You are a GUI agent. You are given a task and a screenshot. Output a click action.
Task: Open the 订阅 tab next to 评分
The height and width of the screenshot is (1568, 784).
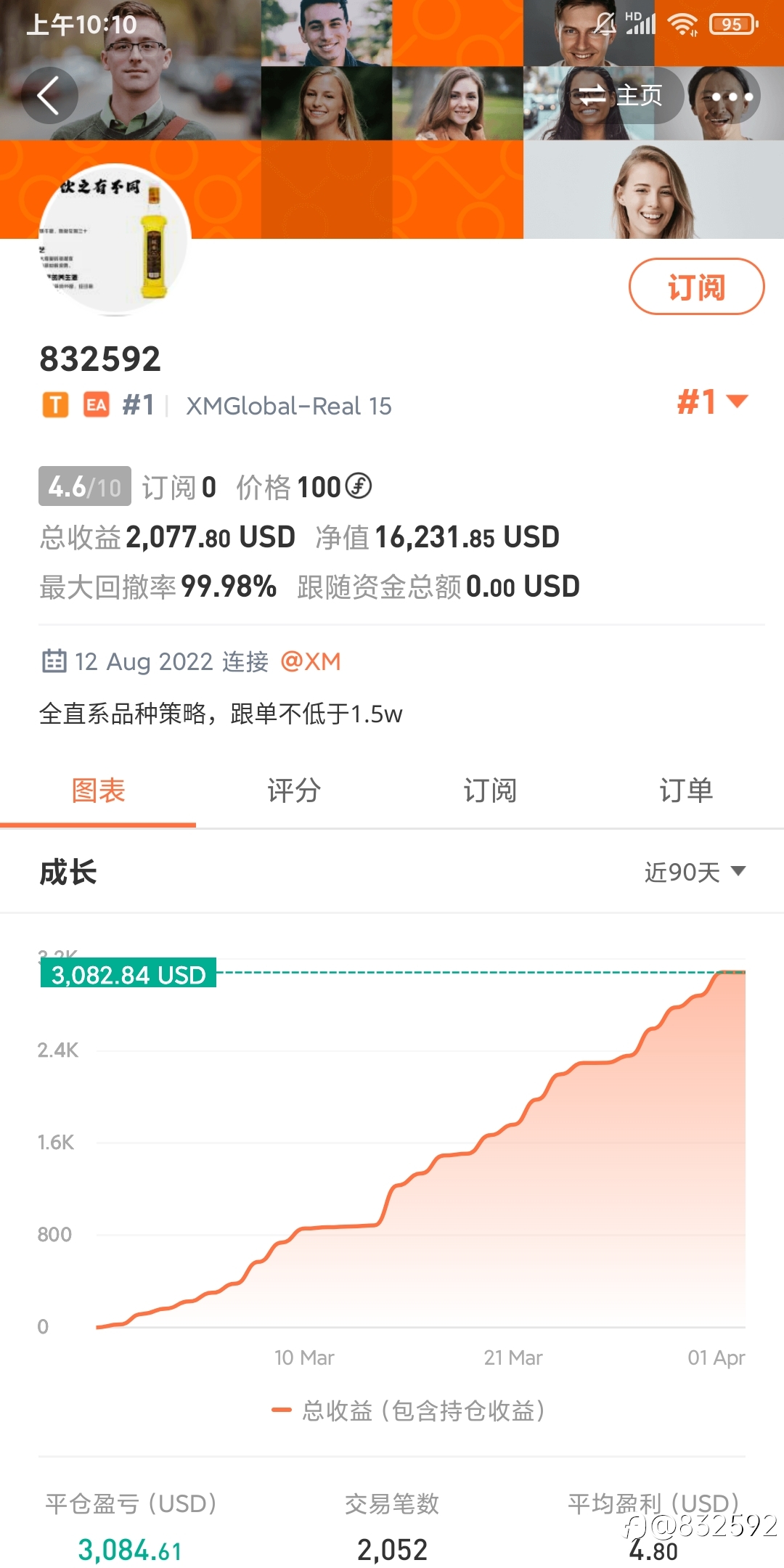(490, 791)
